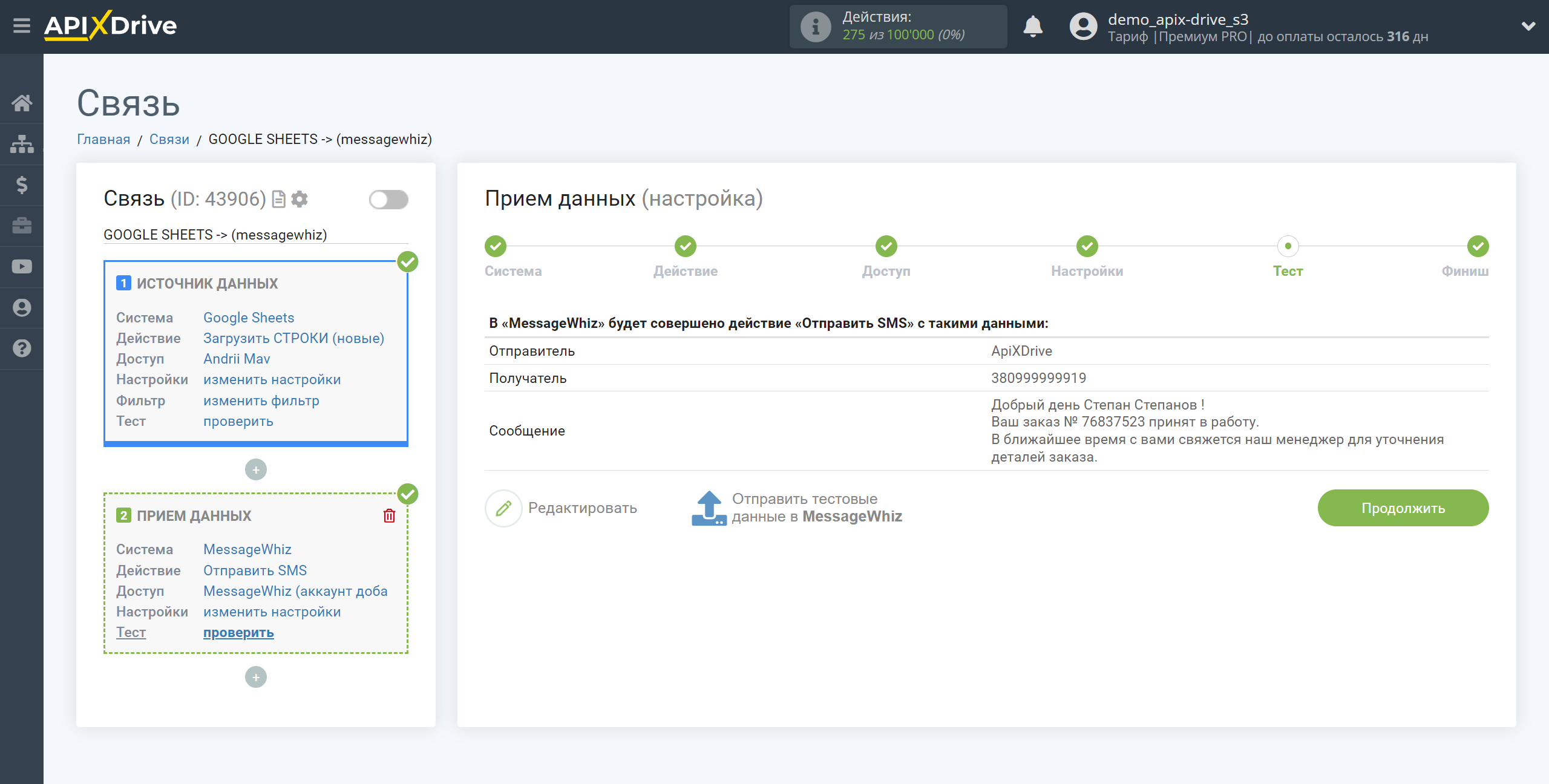Go to Связи breadcrumb
Image resolution: width=1549 pixels, height=784 pixels.
tap(169, 139)
